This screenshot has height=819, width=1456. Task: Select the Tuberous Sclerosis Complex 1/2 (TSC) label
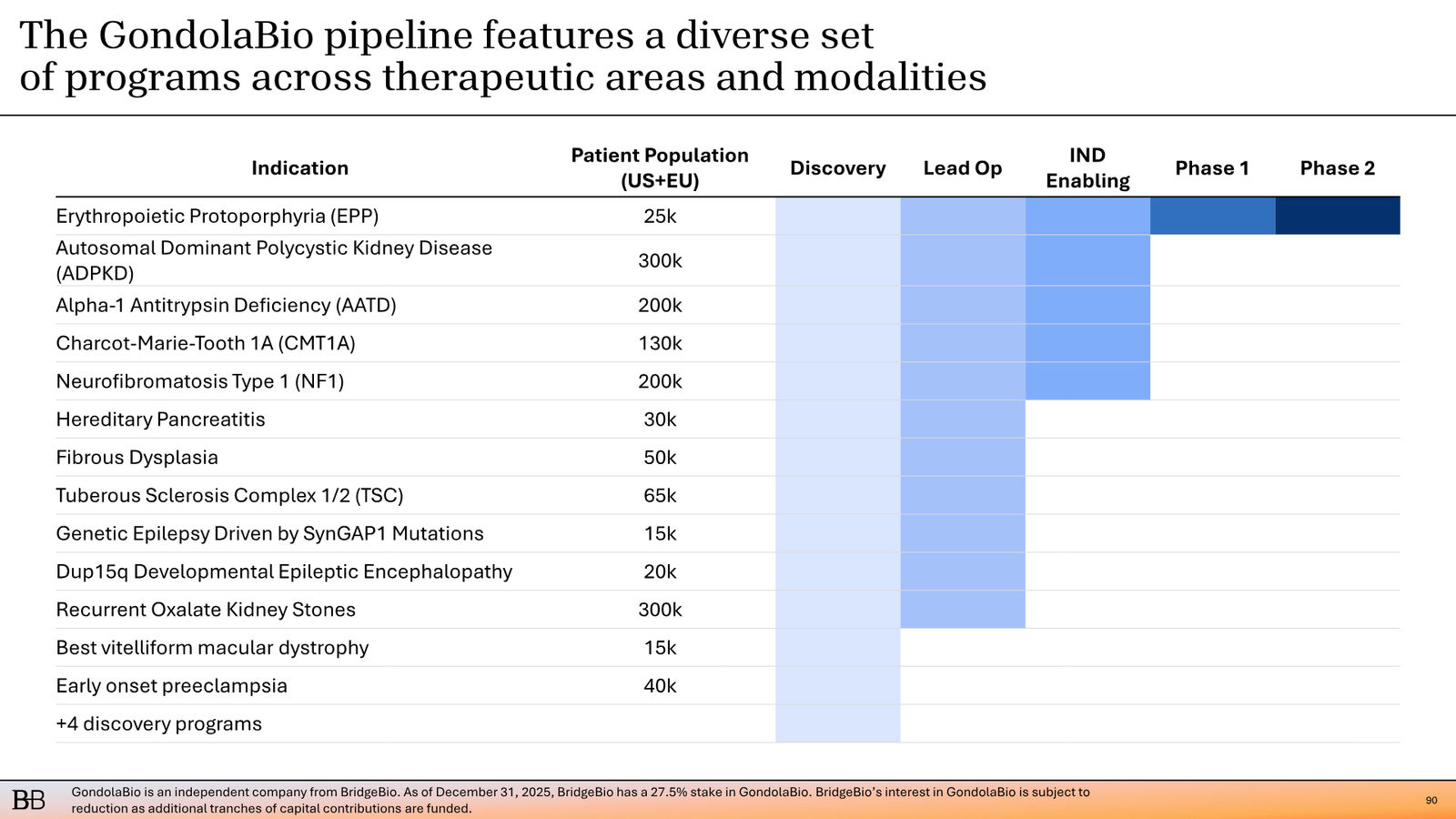(229, 496)
